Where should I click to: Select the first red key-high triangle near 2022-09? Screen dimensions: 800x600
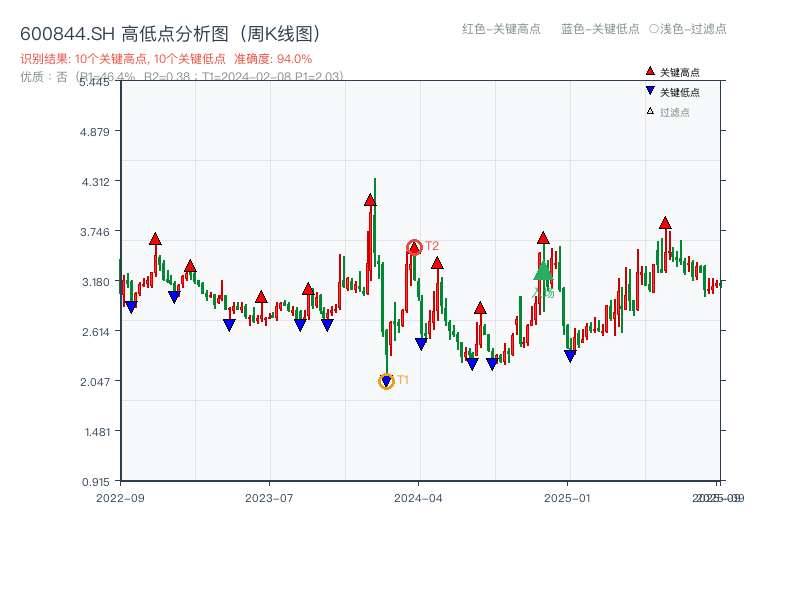pos(155,238)
